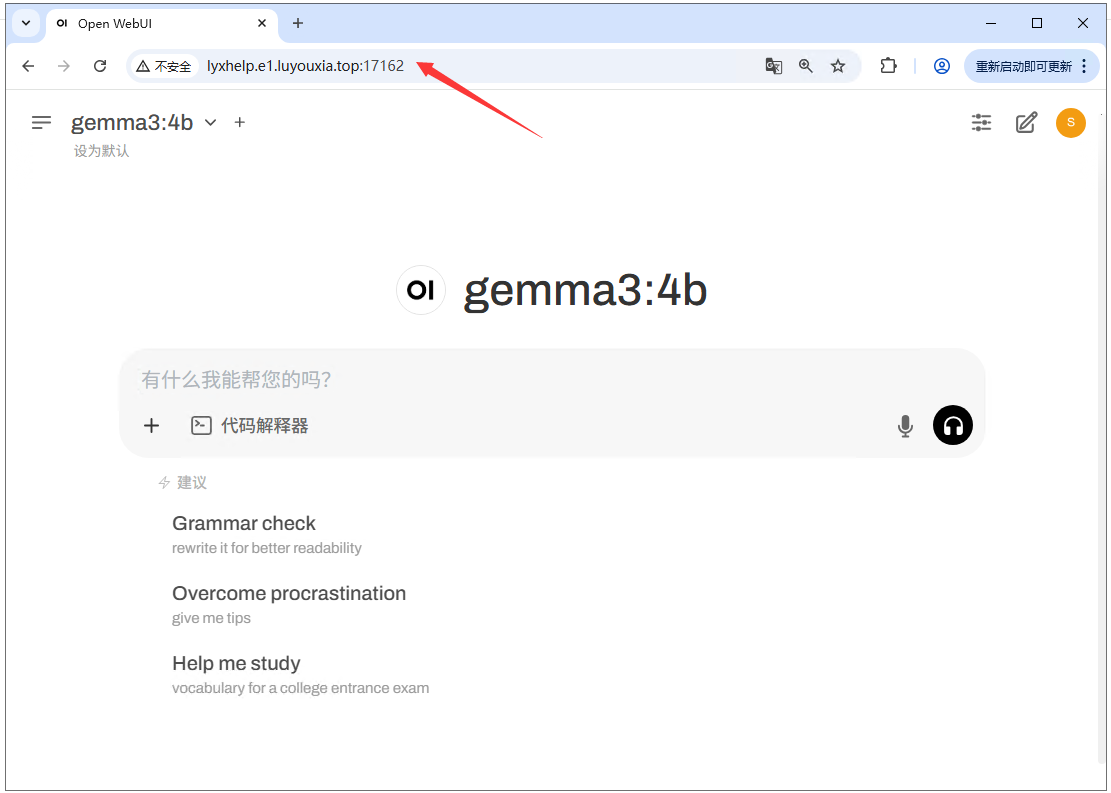Bookmark this page with the star icon

pyautogui.click(x=838, y=66)
